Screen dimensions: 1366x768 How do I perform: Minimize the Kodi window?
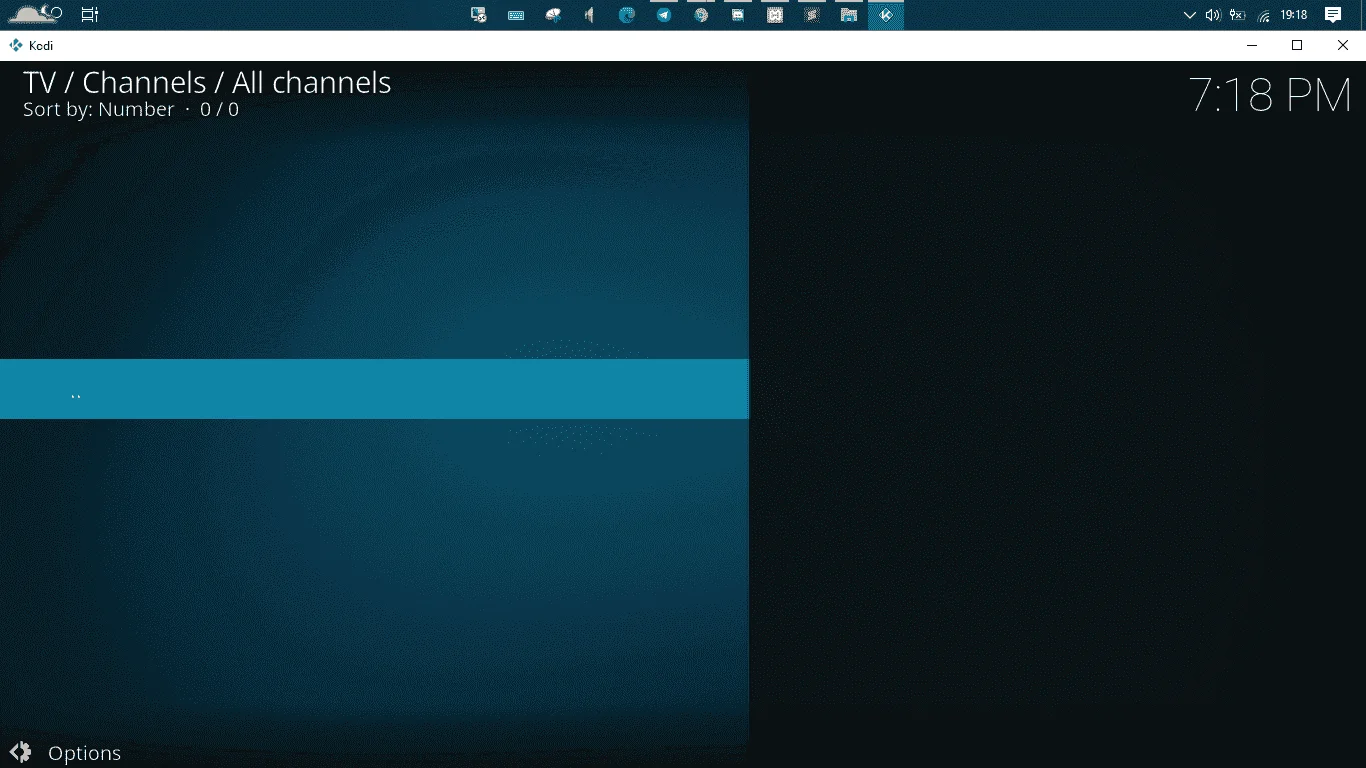(1252, 45)
